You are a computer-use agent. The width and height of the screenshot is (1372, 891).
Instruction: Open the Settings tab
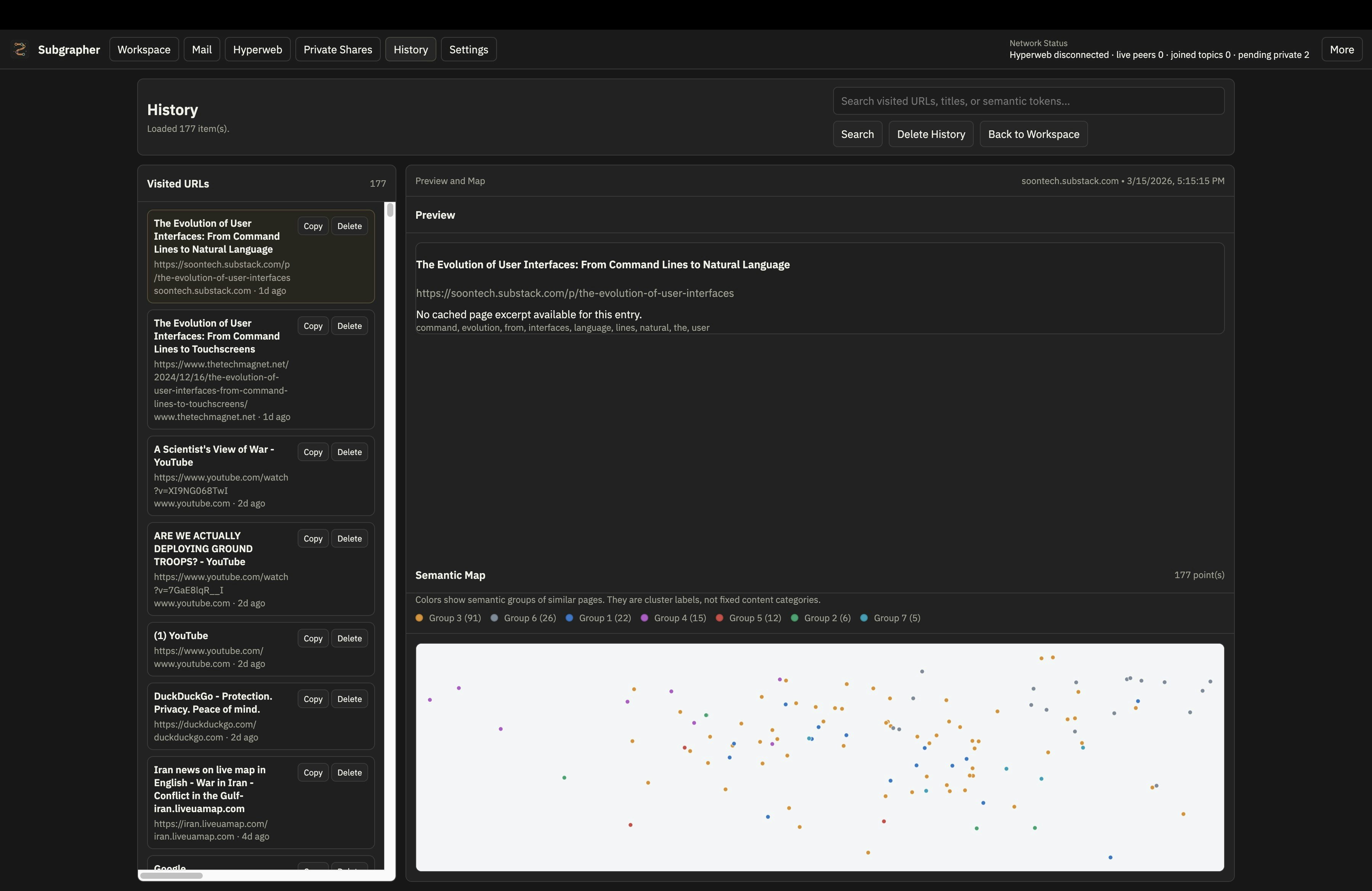pyautogui.click(x=469, y=50)
